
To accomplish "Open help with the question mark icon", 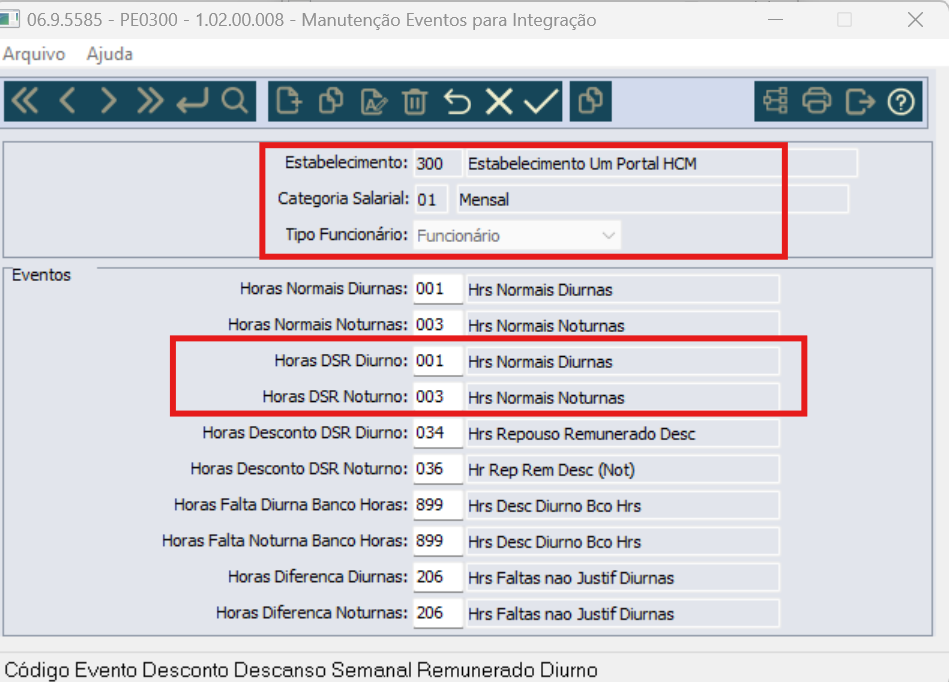I will coord(901,101).
